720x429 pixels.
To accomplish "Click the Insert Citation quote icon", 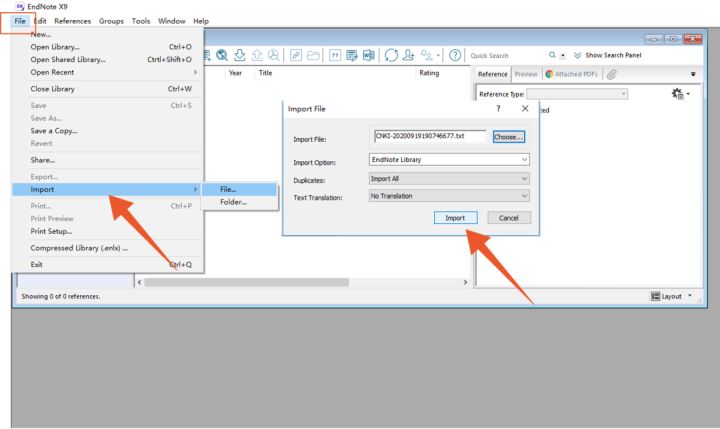I will (x=335, y=55).
